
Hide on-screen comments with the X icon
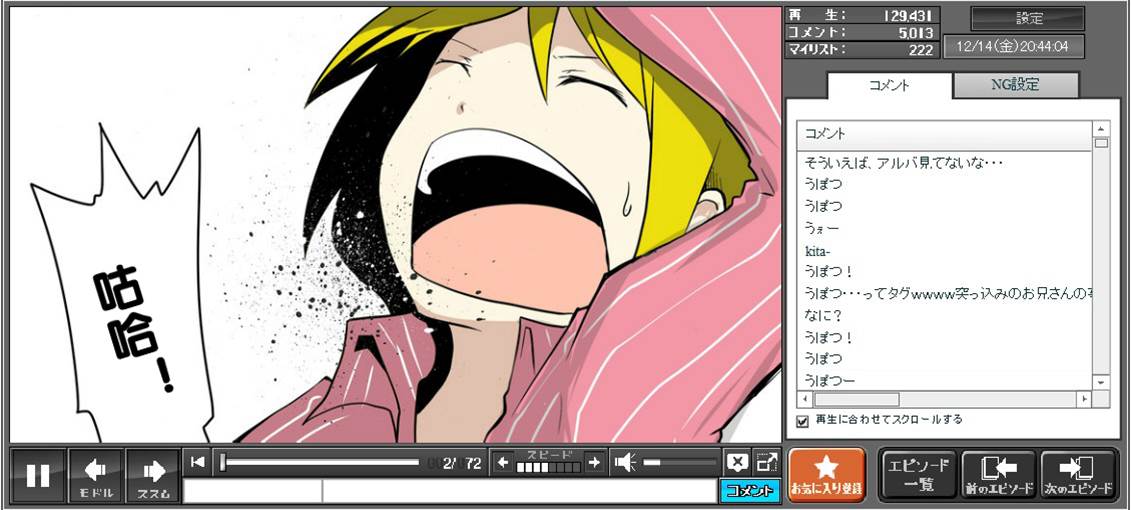(x=737, y=462)
